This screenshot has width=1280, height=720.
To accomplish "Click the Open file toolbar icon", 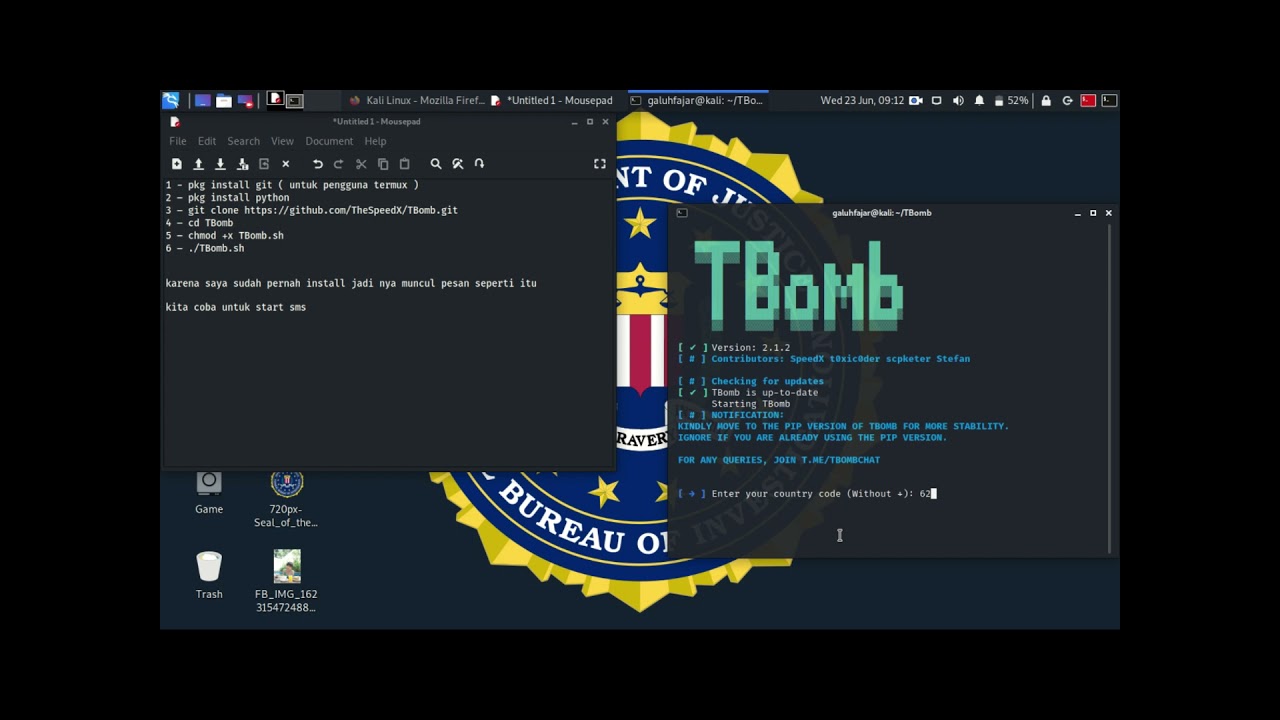I will point(198,164).
